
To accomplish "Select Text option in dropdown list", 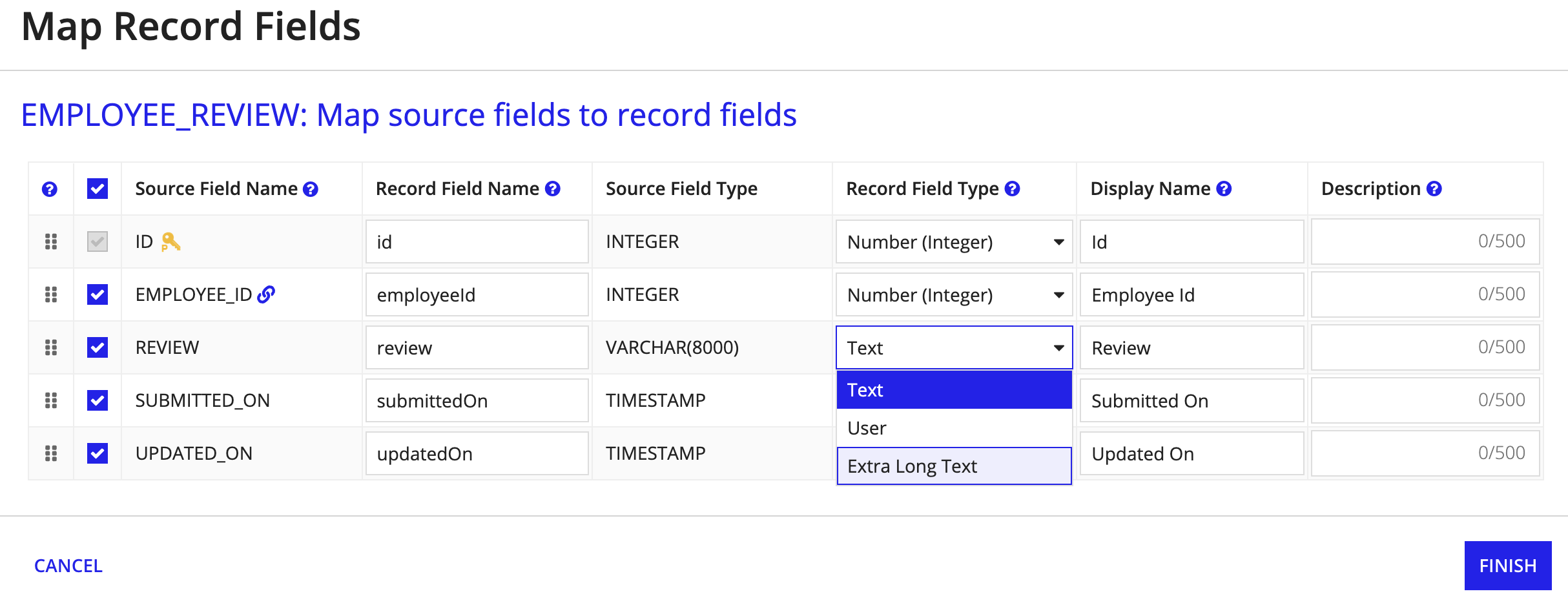I will pyautogui.click(x=954, y=390).
